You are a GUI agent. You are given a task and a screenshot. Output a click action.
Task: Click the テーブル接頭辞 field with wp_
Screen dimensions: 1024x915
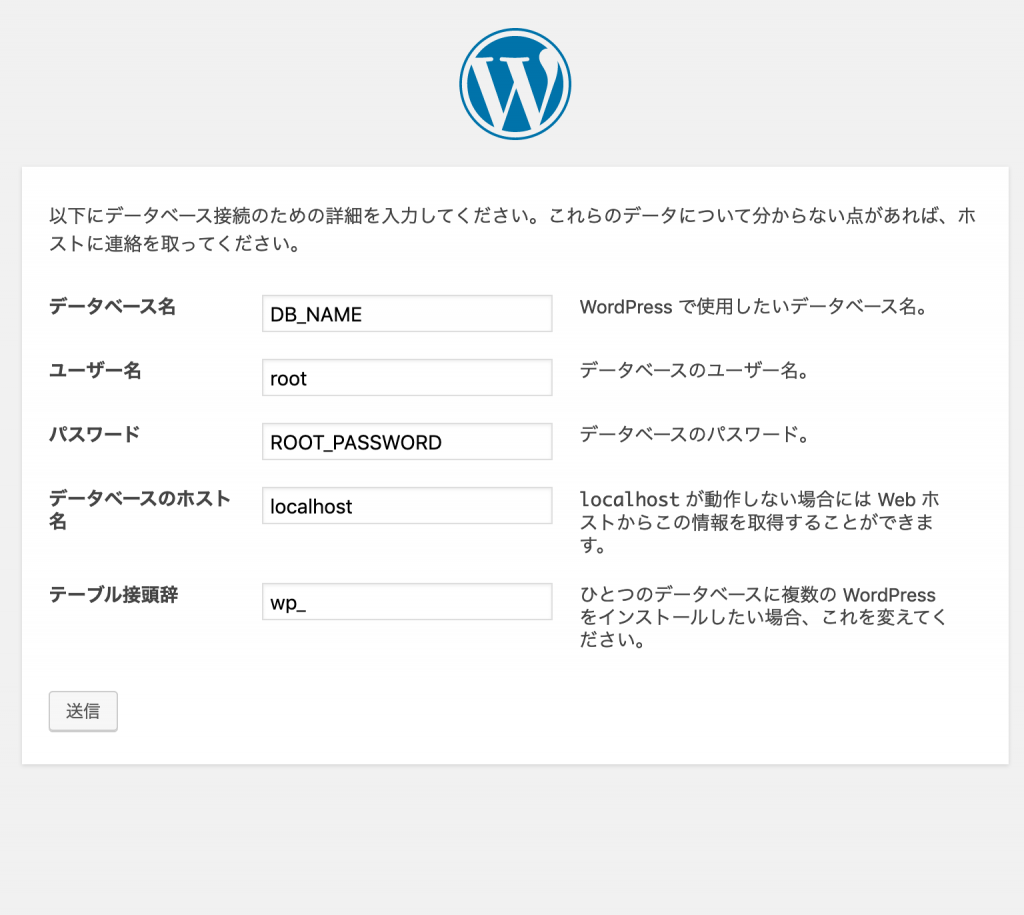[x=407, y=602]
